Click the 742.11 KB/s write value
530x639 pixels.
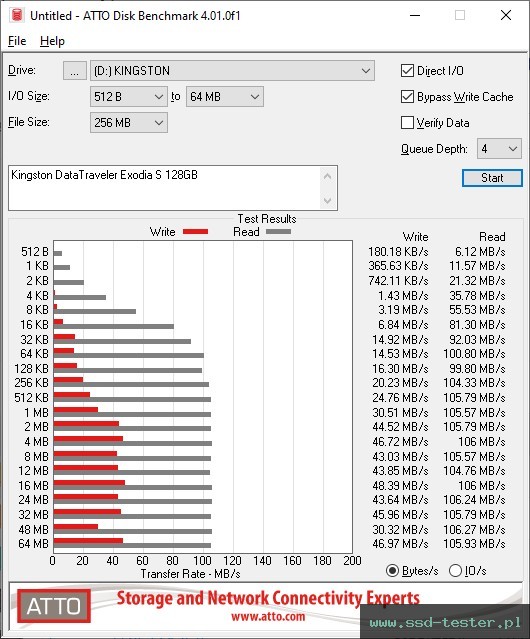click(398, 281)
